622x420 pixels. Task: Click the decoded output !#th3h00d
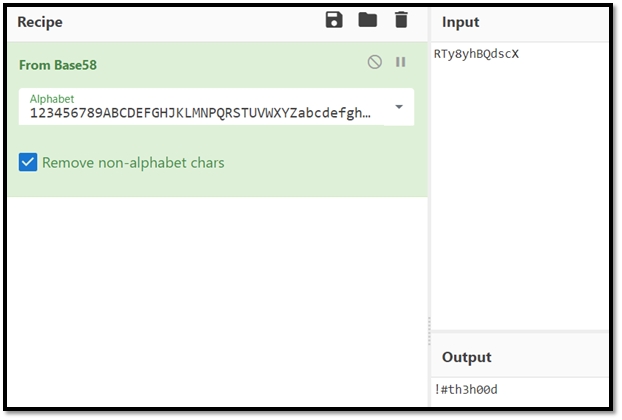click(465, 390)
